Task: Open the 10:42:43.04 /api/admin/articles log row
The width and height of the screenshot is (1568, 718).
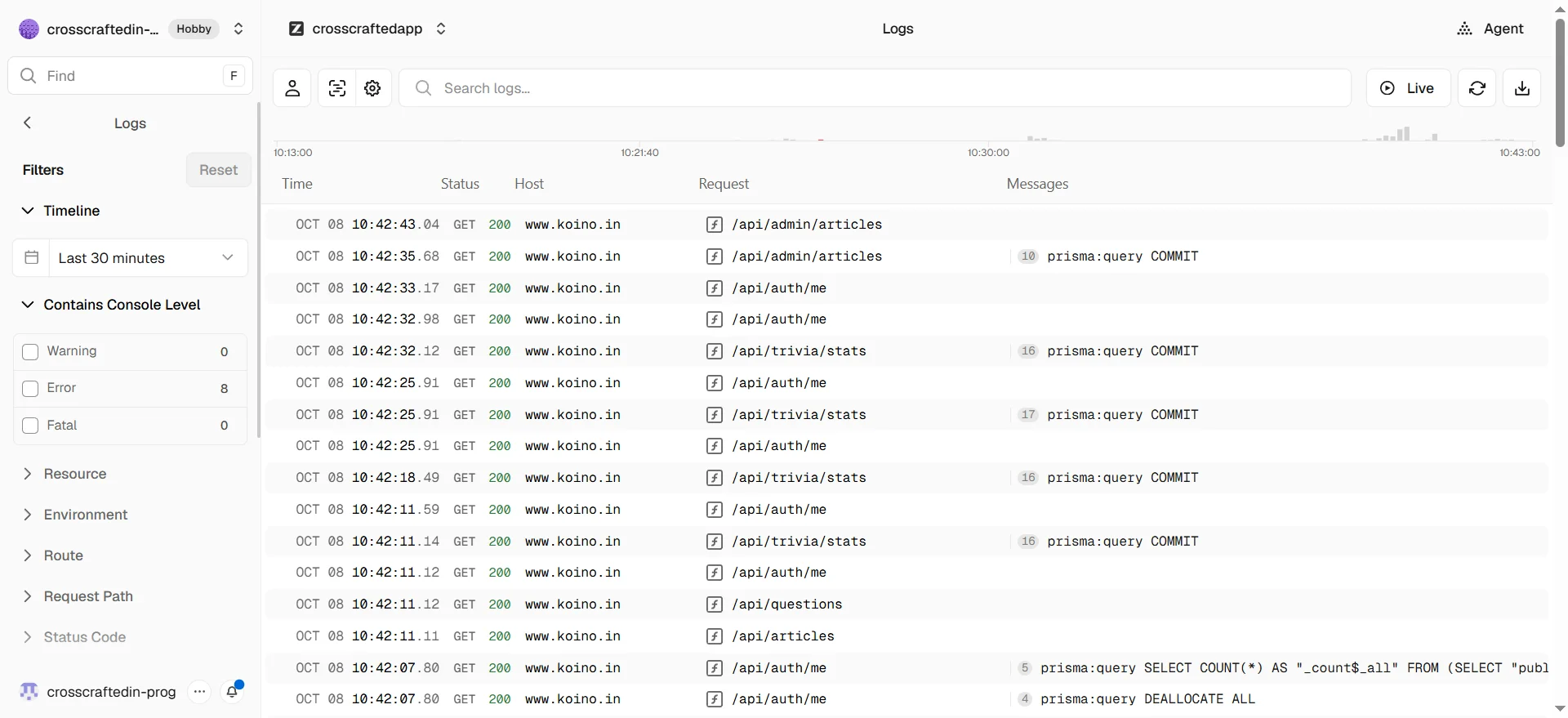Action: pos(906,225)
